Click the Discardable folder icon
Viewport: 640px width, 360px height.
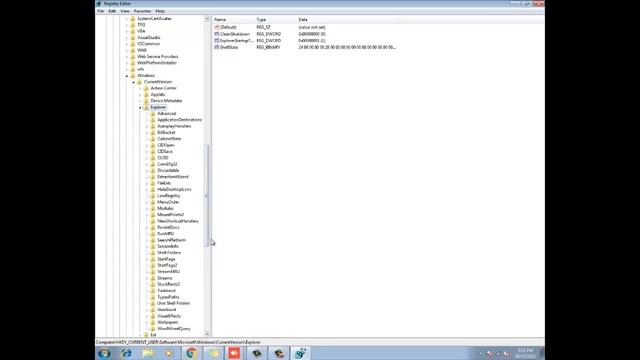tap(153, 171)
